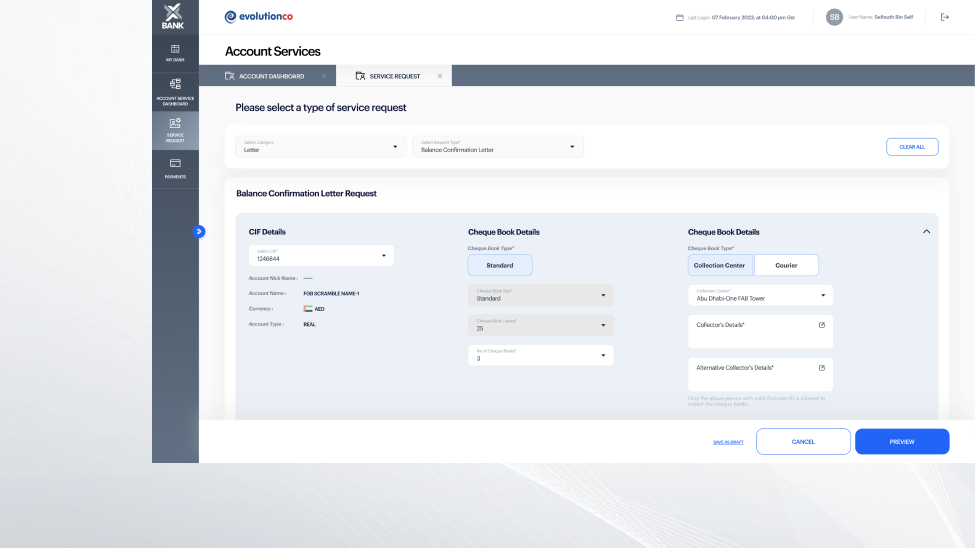Open Collector's Details popup icon
Image resolution: width=975 pixels, height=548 pixels.
click(822, 325)
